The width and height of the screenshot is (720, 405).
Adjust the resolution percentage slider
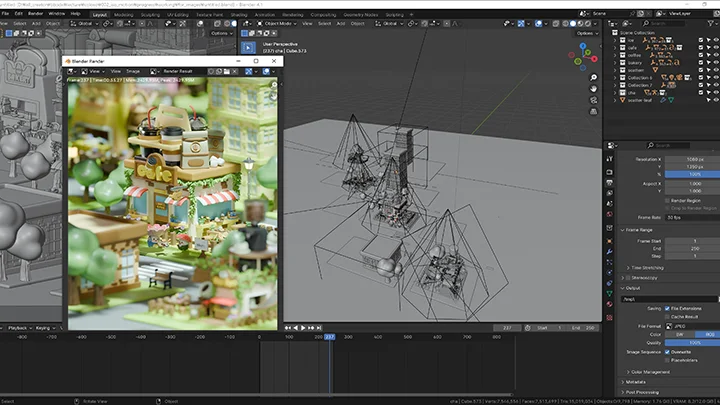692,174
